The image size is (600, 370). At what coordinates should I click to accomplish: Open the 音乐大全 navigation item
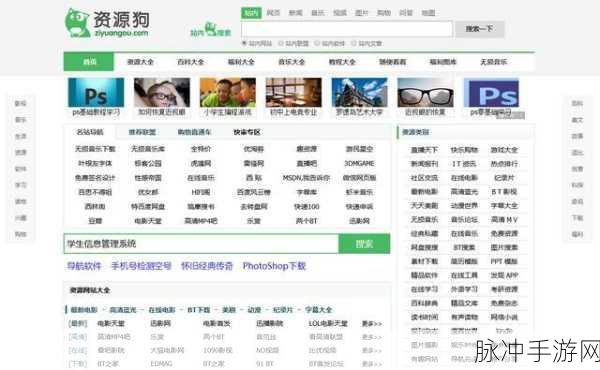[x=292, y=62]
